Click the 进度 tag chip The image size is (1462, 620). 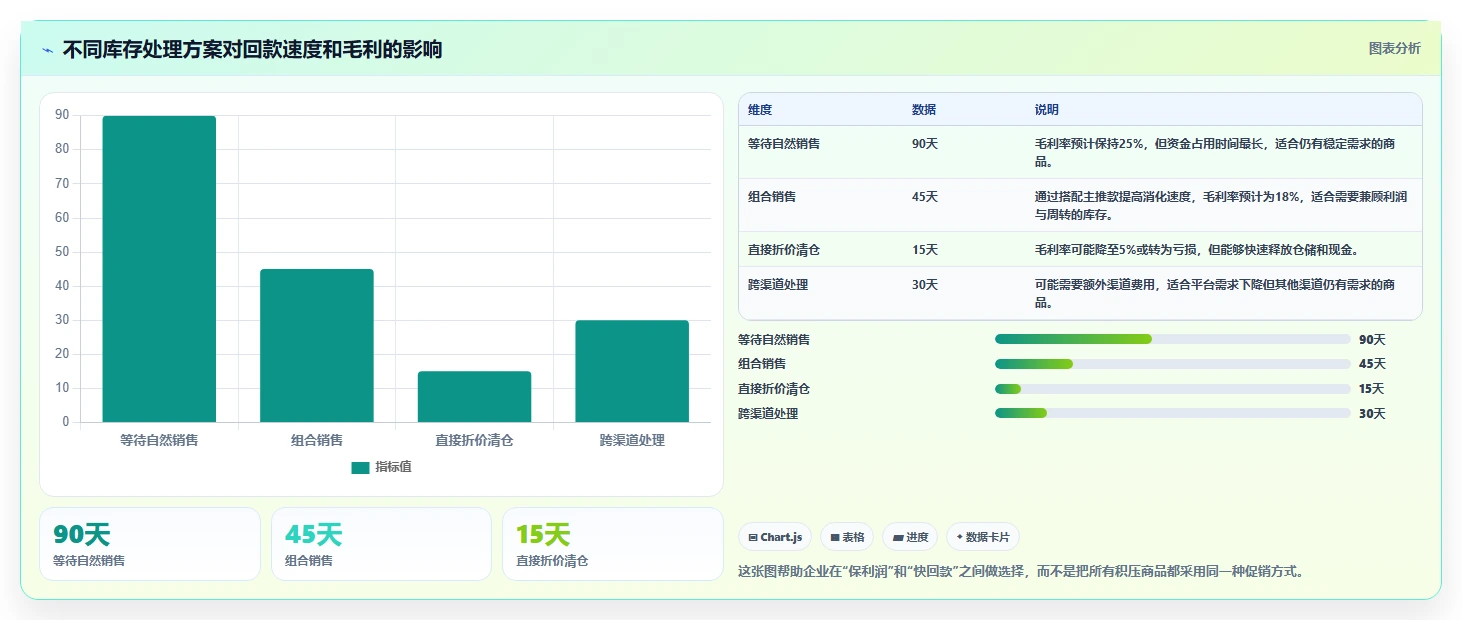click(910, 537)
